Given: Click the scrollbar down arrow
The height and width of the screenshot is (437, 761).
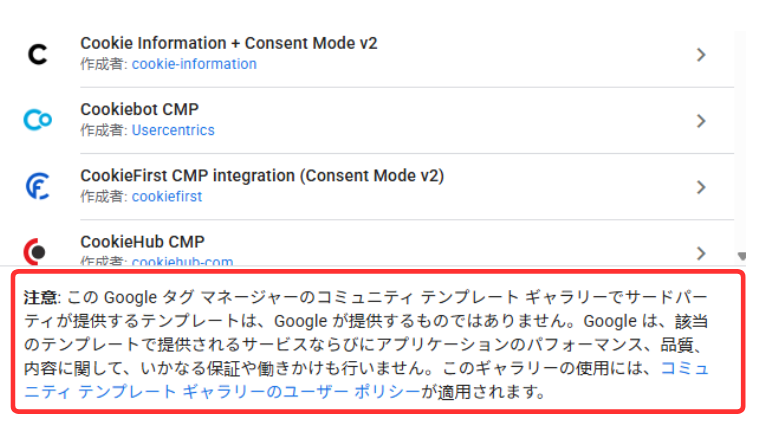Looking at the screenshot, I should (741, 257).
